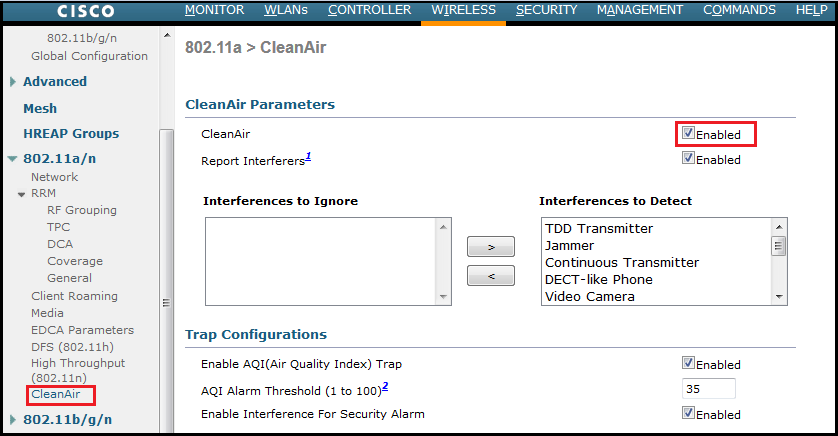Collapse the 802.11a/n tree section
The height and width of the screenshot is (436, 838).
pos(13,159)
